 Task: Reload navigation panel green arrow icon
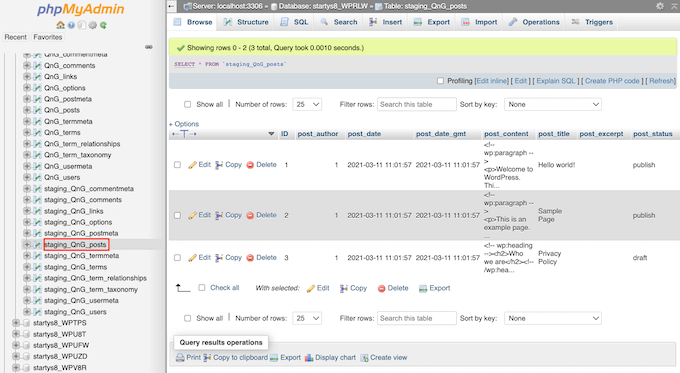click(x=103, y=25)
